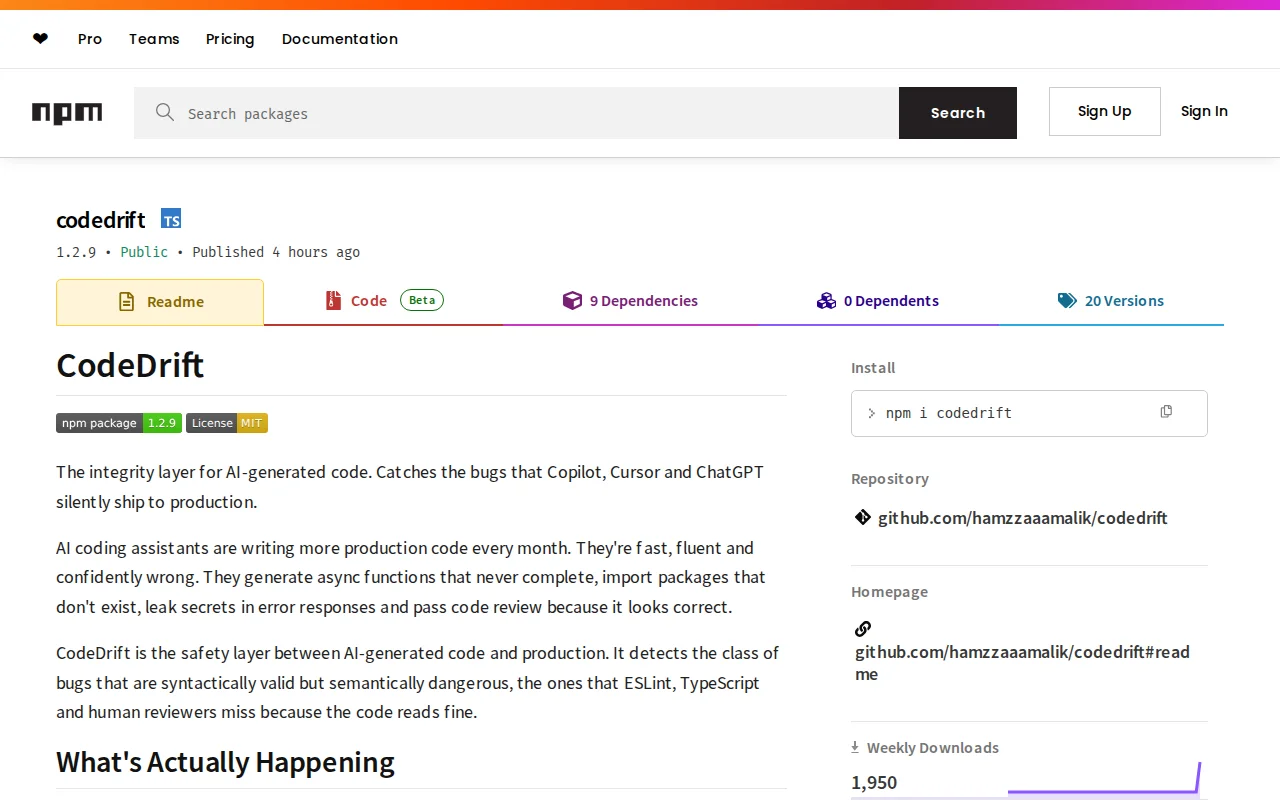Image resolution: width=1280 pixels, height=800 pixels.
Task: Click the Homepage section label
Action: [x=889, y=592]
